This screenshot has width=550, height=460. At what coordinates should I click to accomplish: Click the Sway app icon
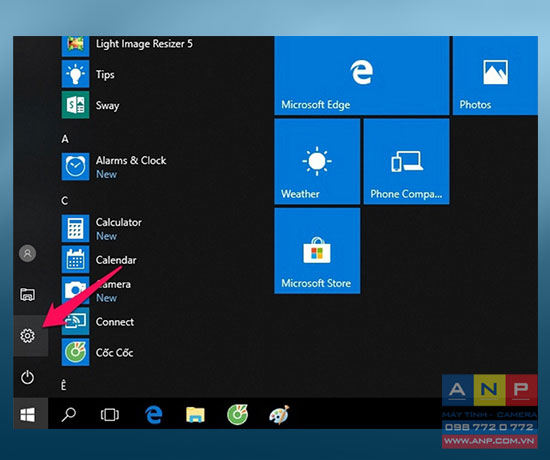[75, 105]
